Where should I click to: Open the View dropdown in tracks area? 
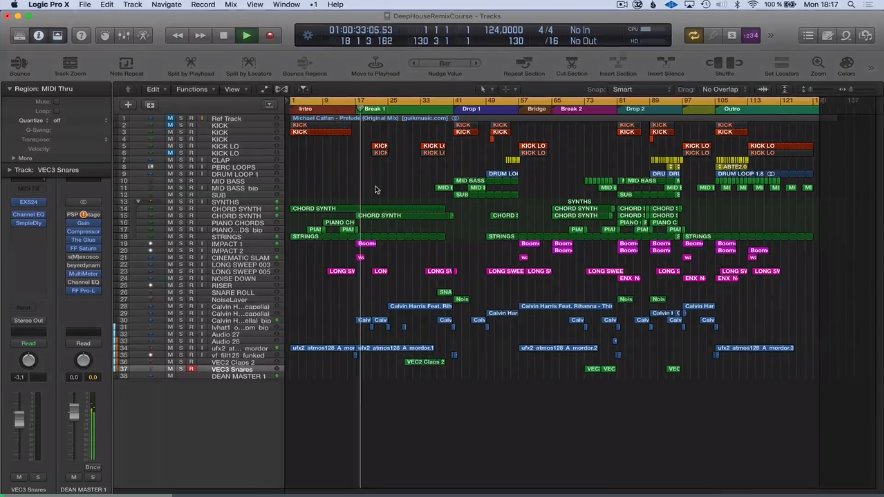coord(236,90)
